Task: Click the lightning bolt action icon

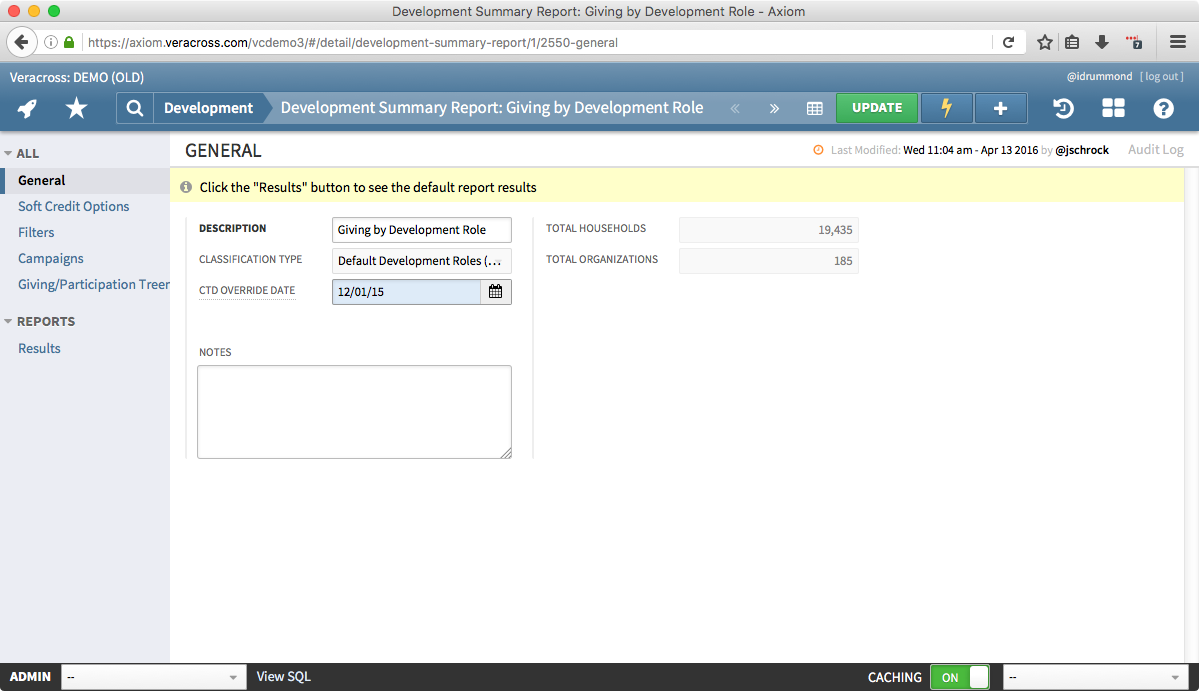Action: 946,108
